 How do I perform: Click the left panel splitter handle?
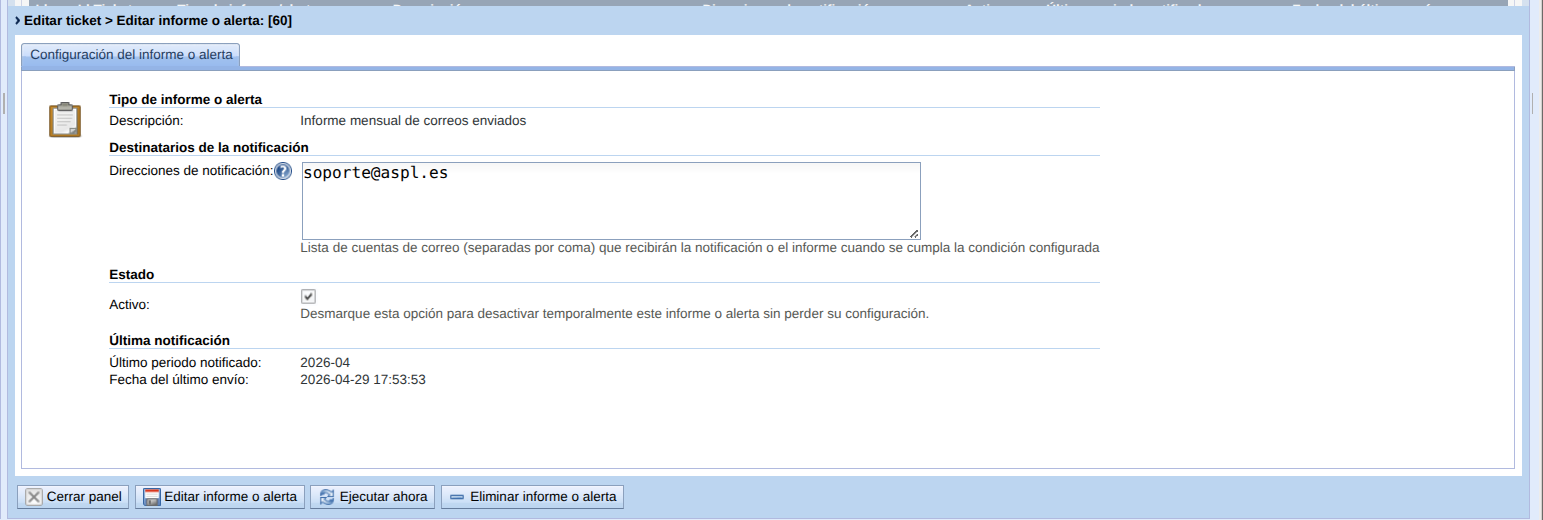(5, 103)
